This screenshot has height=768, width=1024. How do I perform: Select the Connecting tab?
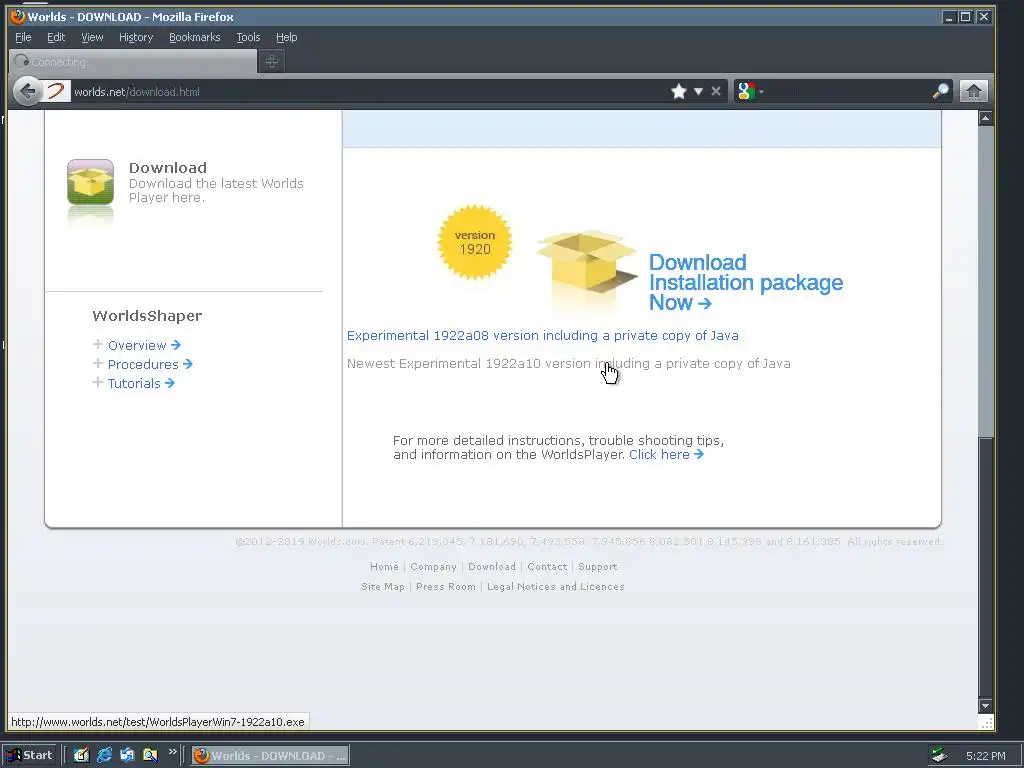[x=133, y=62]
